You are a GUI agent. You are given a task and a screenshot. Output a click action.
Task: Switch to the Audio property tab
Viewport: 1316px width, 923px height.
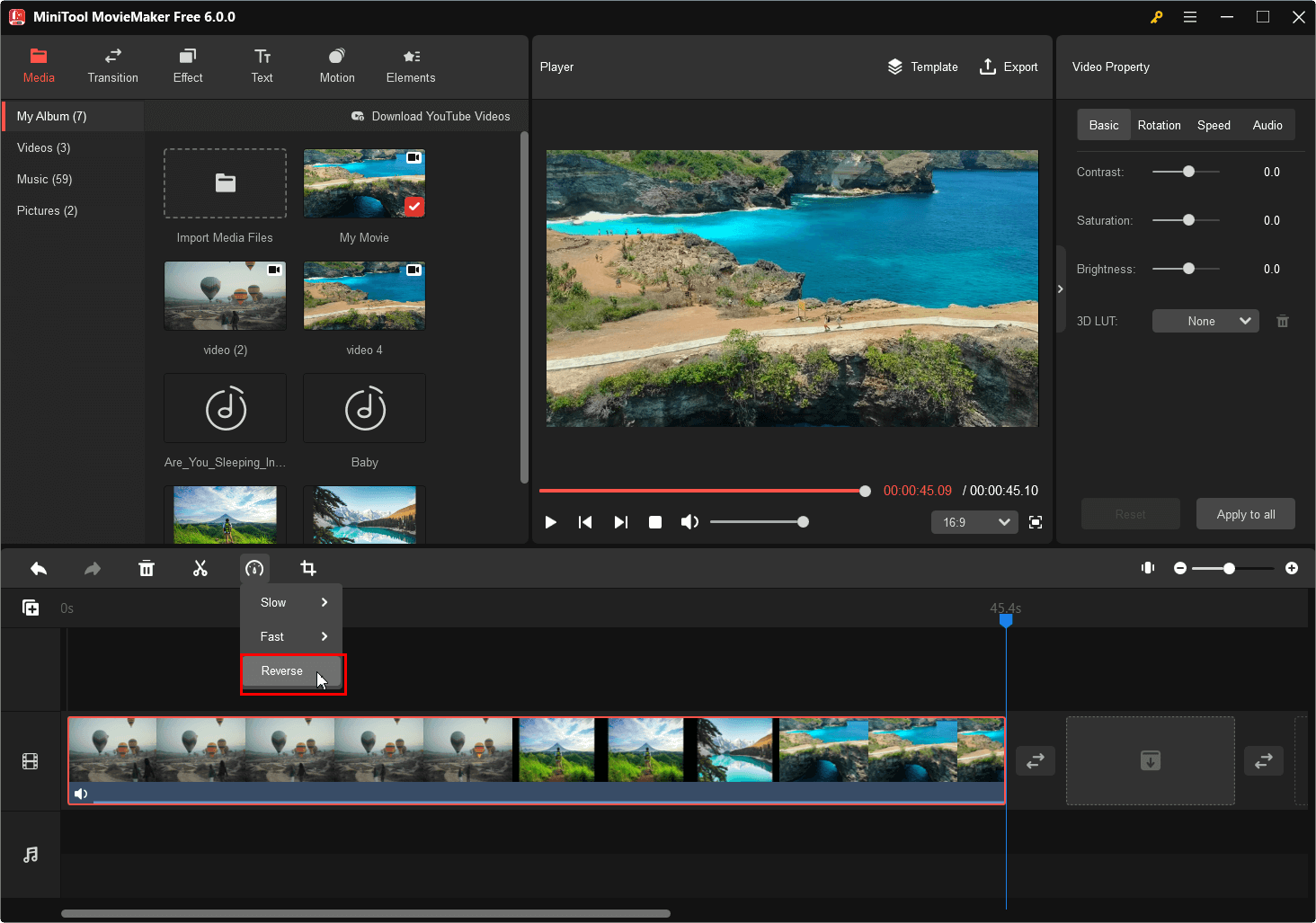coord(1267,125)
